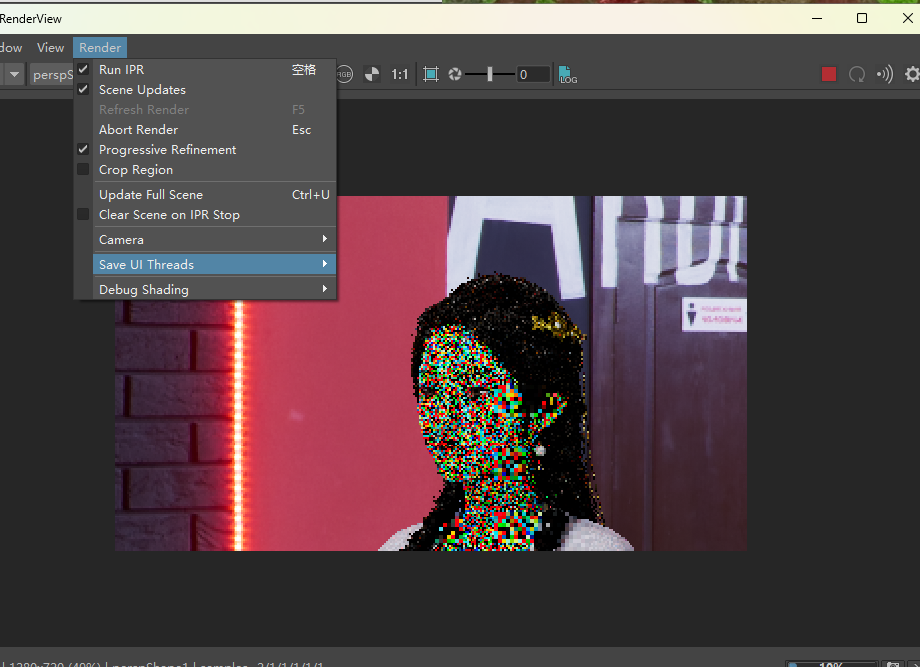Open the persp camera selector dropdown
This screenshot has height=667, width=920.
[52, 75]
